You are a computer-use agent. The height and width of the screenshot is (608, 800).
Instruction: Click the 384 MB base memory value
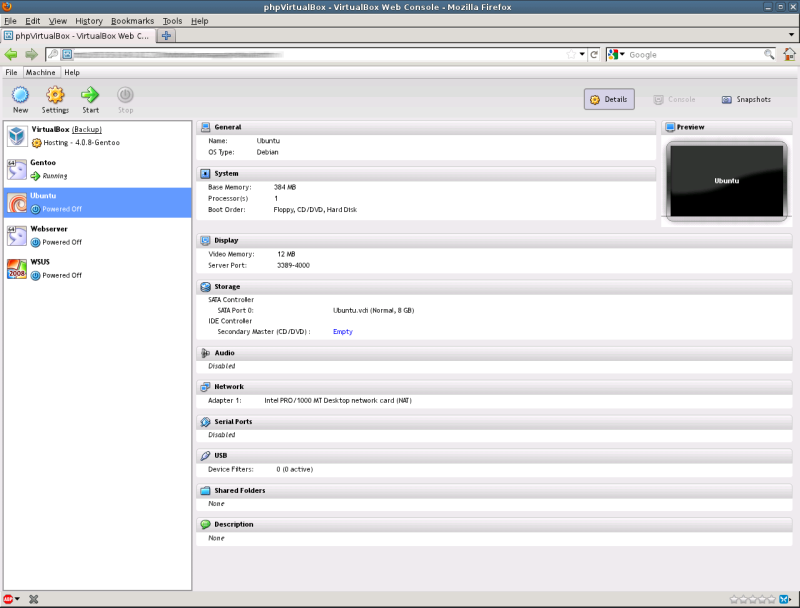(285, 187)
